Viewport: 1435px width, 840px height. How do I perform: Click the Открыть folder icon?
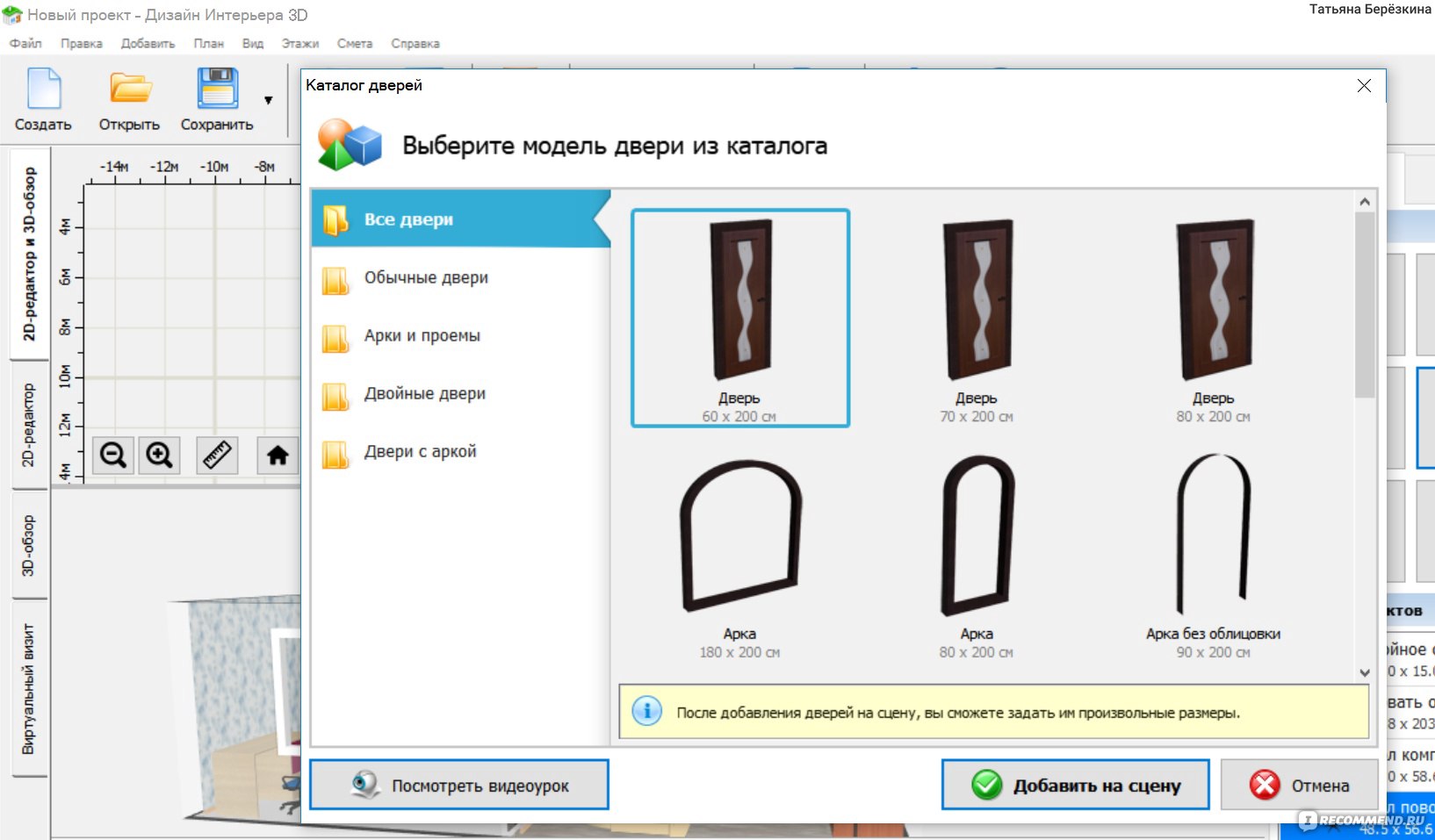(x=130, y=90)
